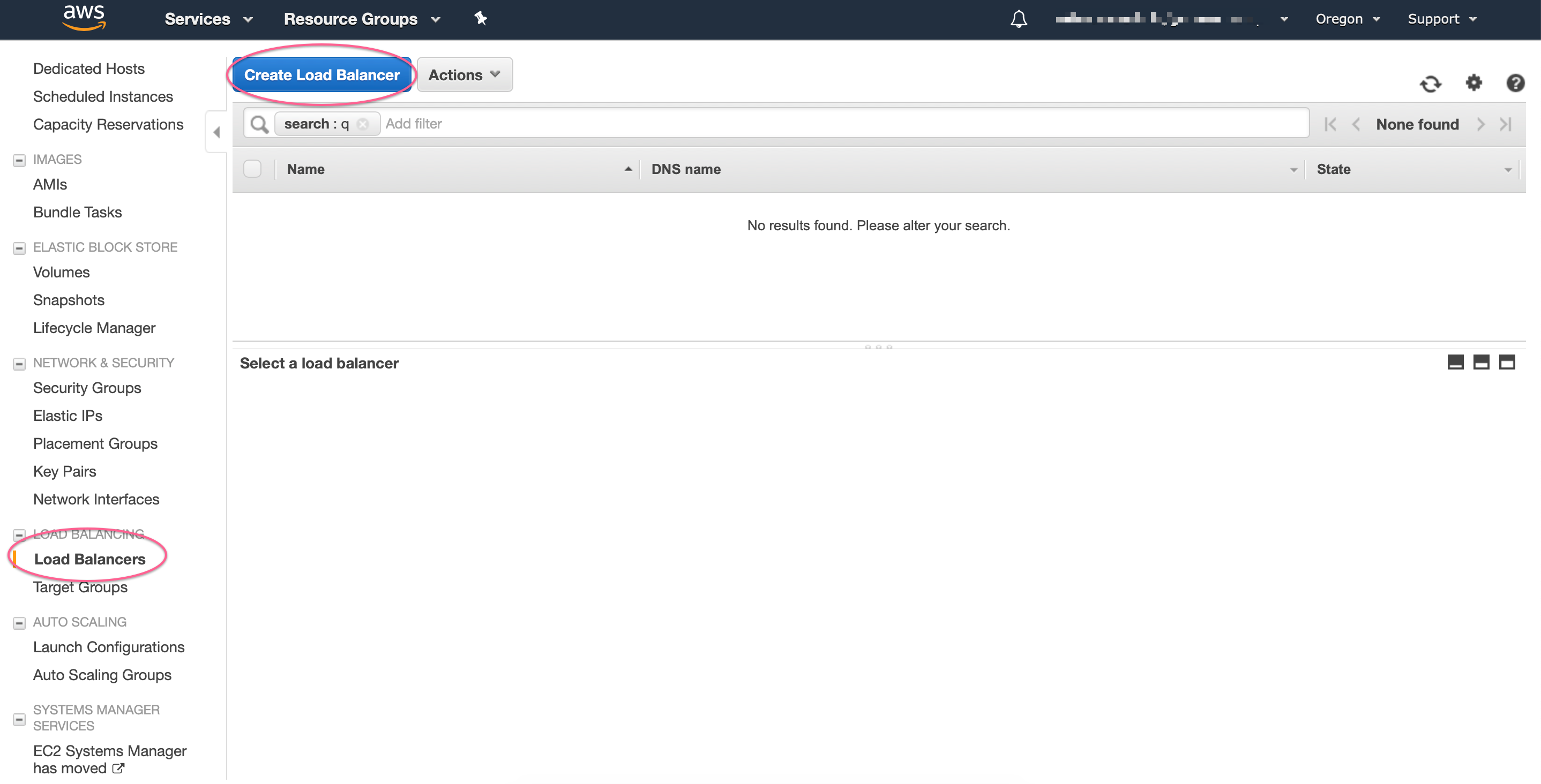Collapse the IMAGES section
1541x784 pixels.
pyautogui.click(x=19, y=160)
